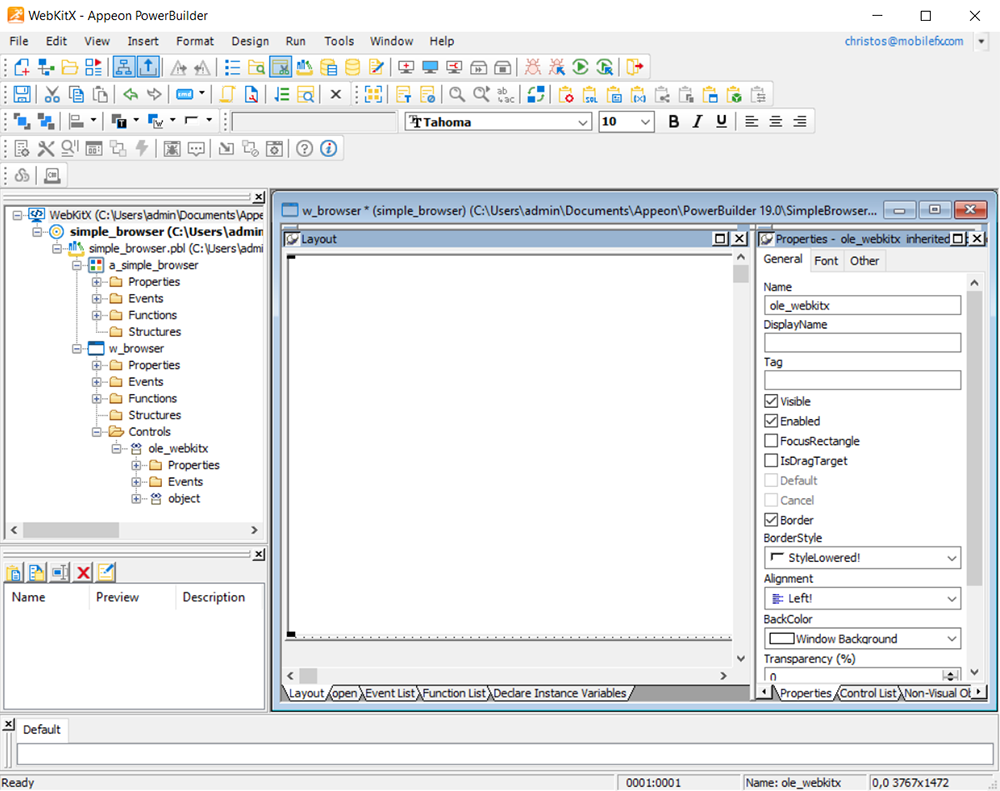Open the Library painter icon
1000x791 pixels.
[305, 67]
